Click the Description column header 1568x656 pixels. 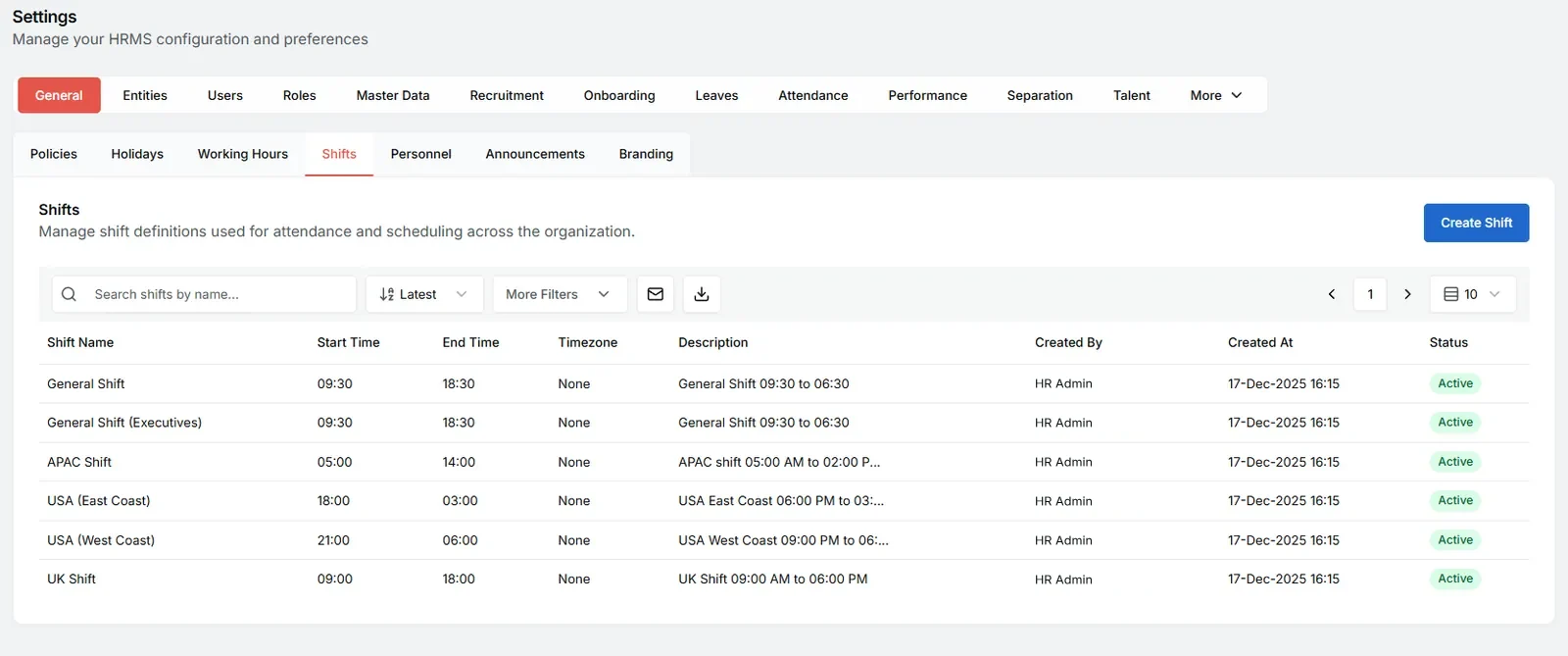712,342
